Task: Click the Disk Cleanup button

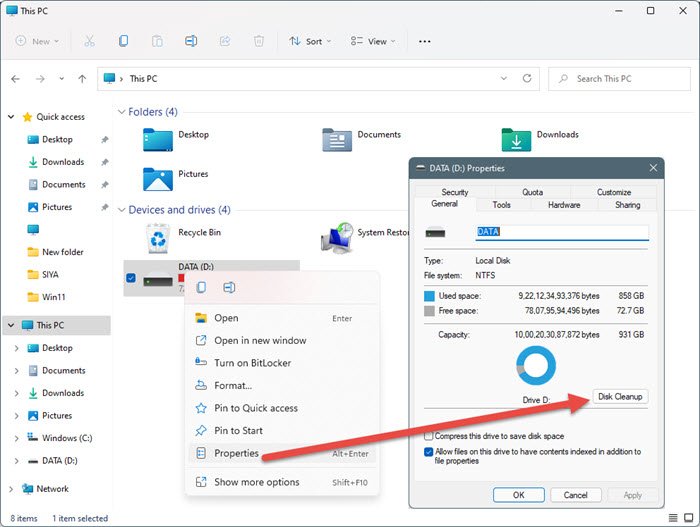Action: (620, 397)
